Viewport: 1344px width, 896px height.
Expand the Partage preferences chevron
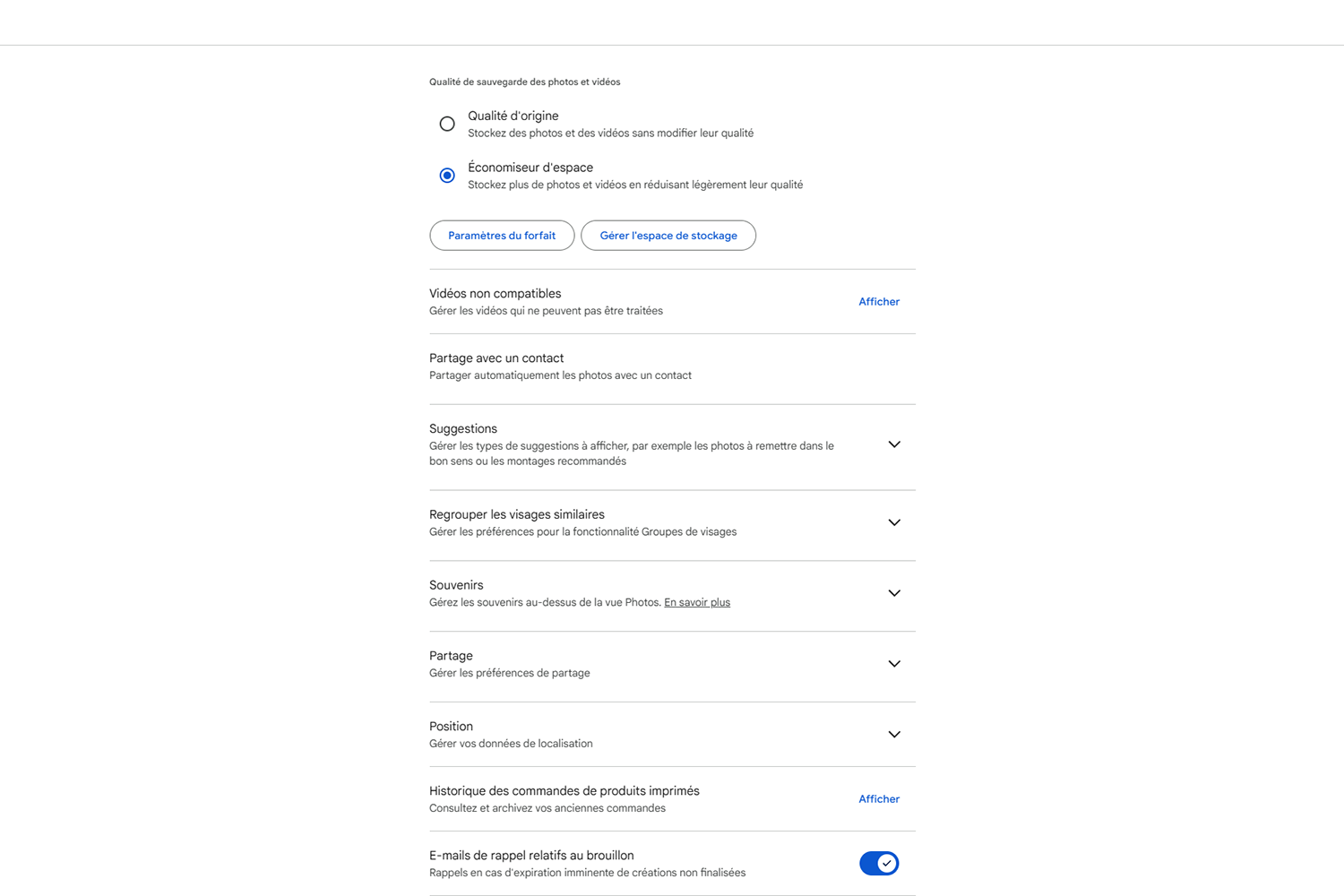click(x=893, y=664)
